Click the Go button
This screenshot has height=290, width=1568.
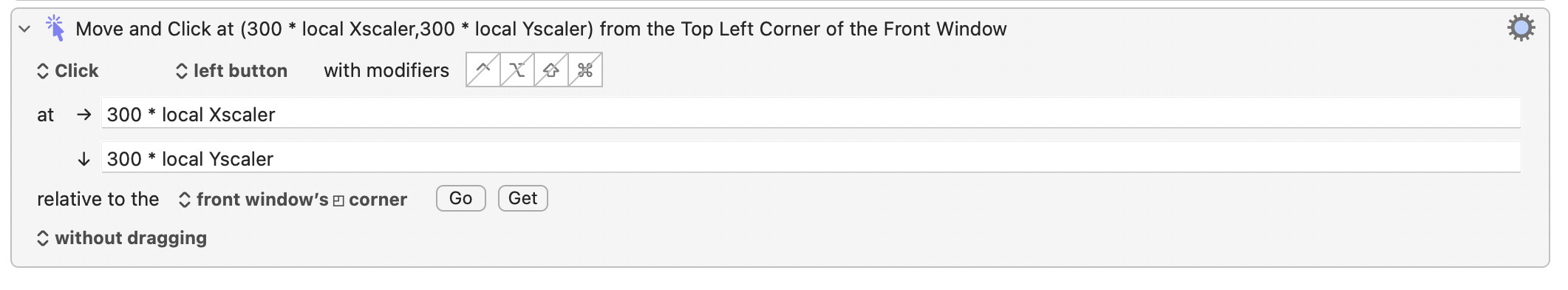[x=461, y=198]
